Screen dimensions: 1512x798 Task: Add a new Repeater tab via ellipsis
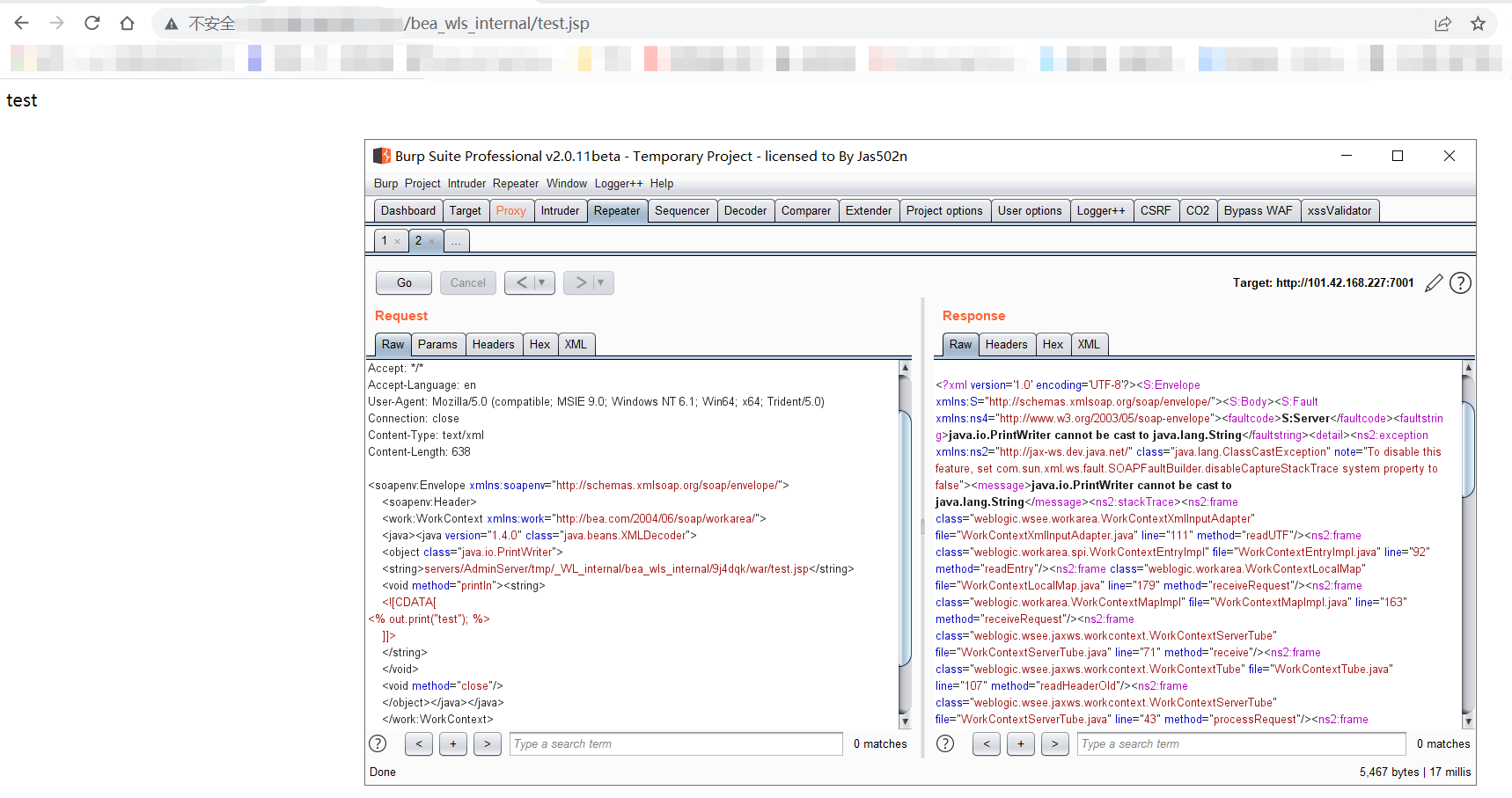[x=457, y=240]
